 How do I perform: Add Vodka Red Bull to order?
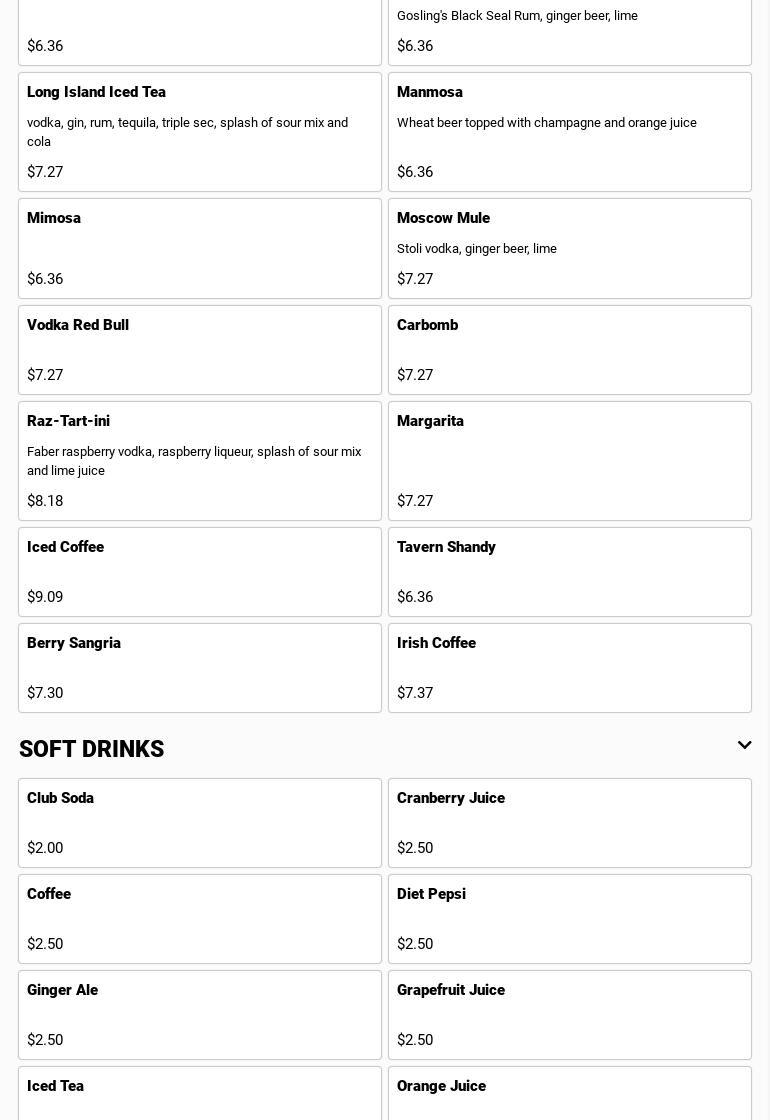pos(200,350)
